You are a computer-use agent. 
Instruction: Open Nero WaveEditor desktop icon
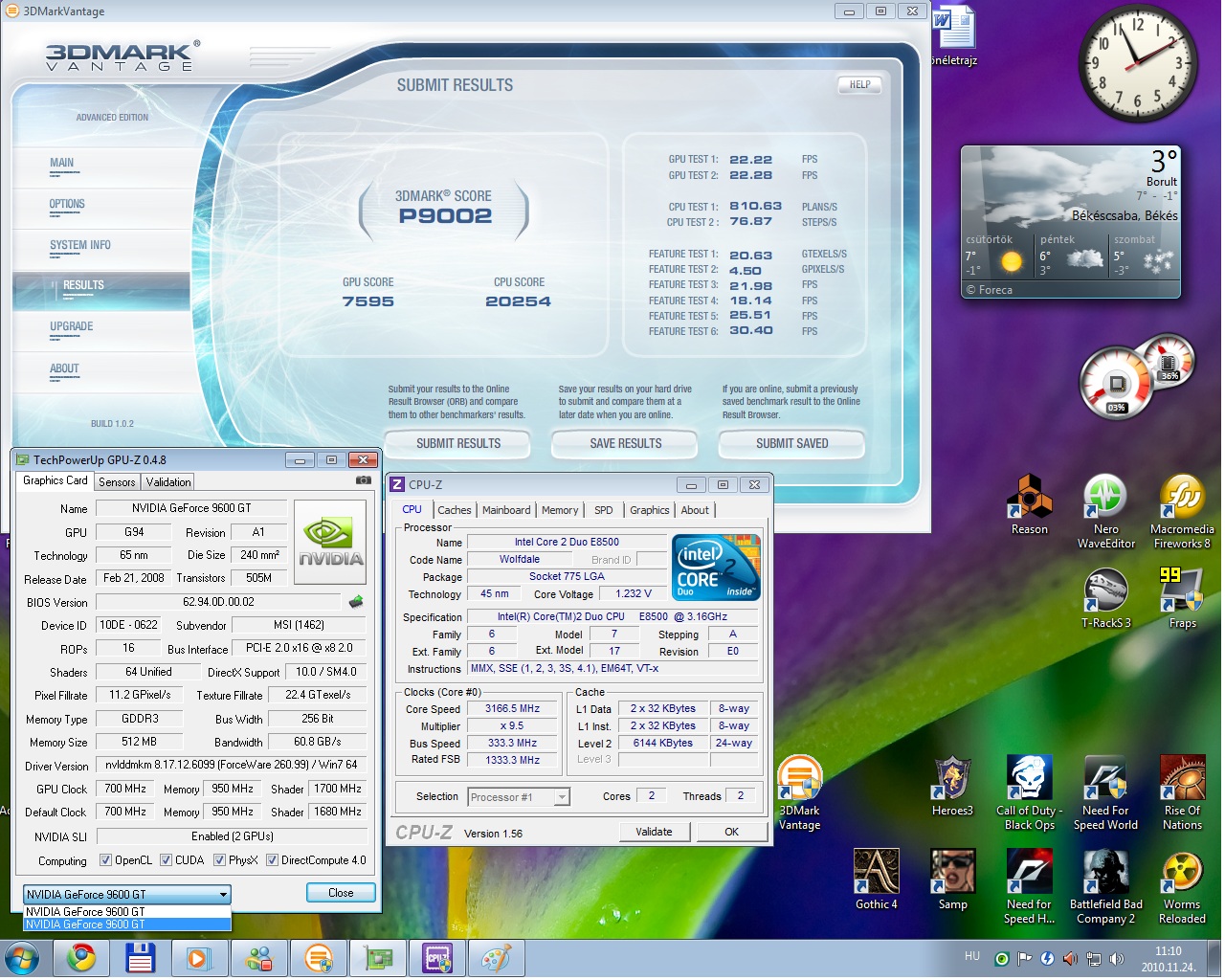pos(1105,512)
